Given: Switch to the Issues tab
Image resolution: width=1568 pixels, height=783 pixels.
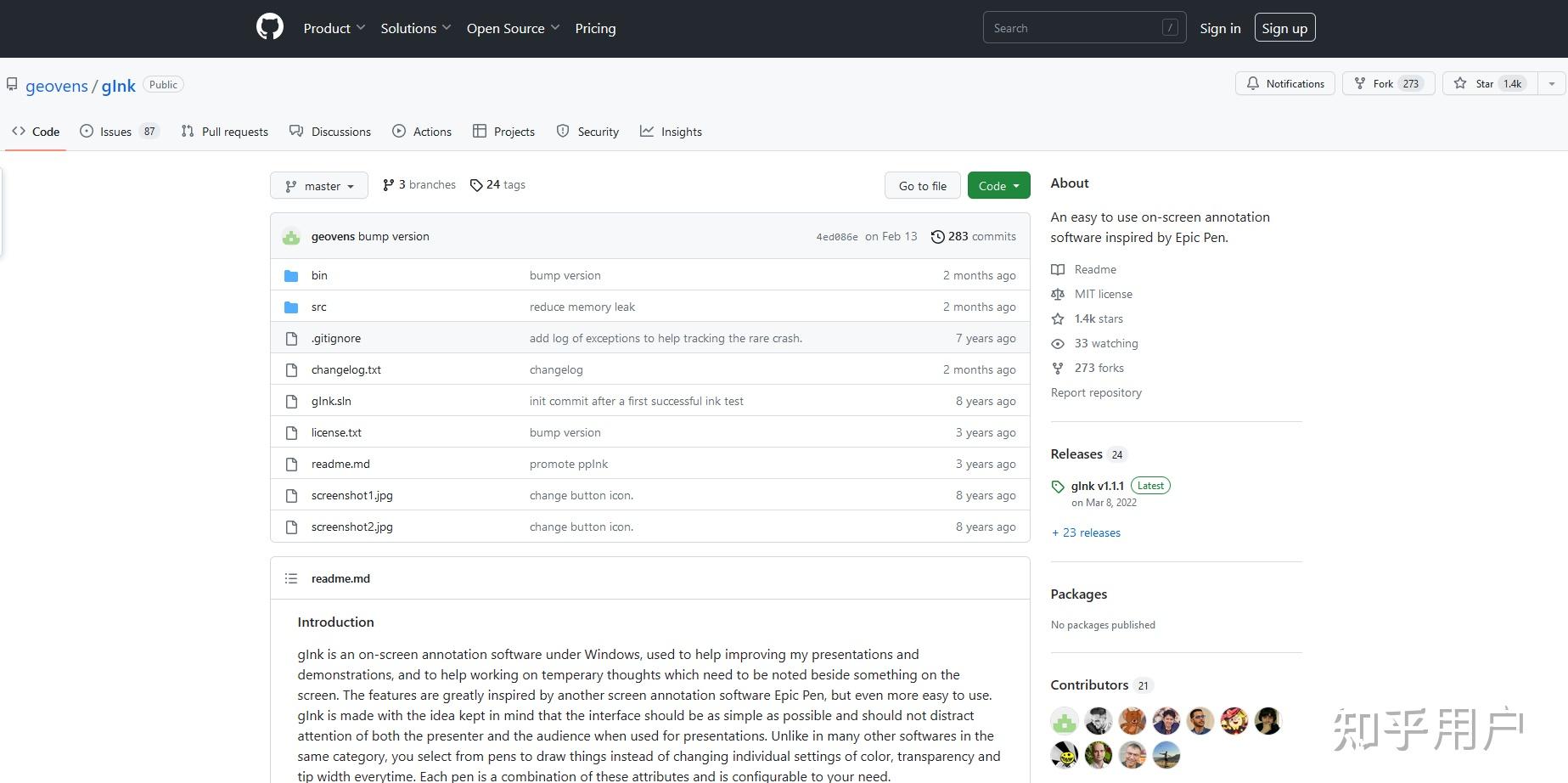Looking at the screenshot, I should 117,132.
